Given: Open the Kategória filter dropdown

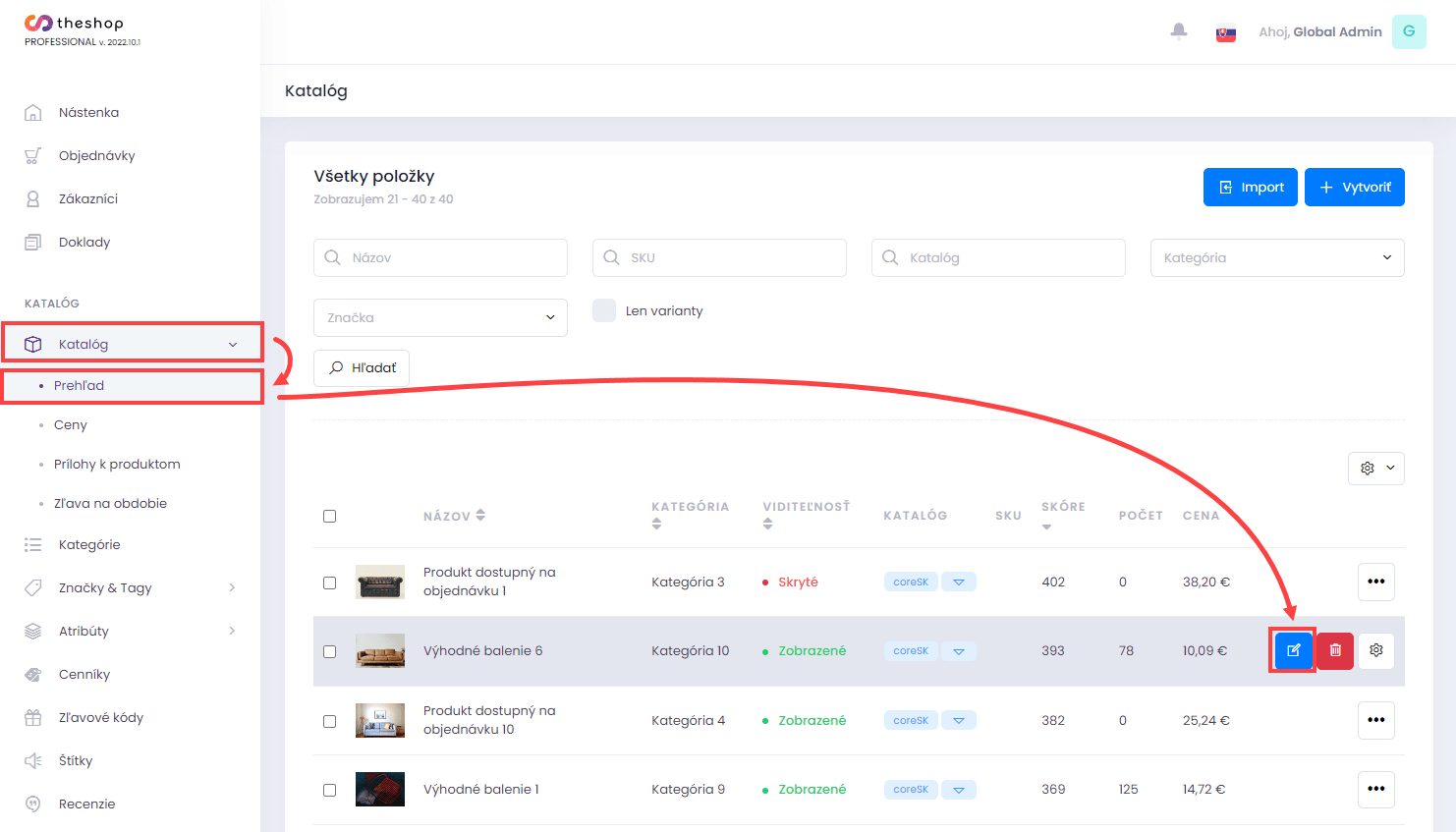Looking at the screenshot, I should tap(1277, 257).
